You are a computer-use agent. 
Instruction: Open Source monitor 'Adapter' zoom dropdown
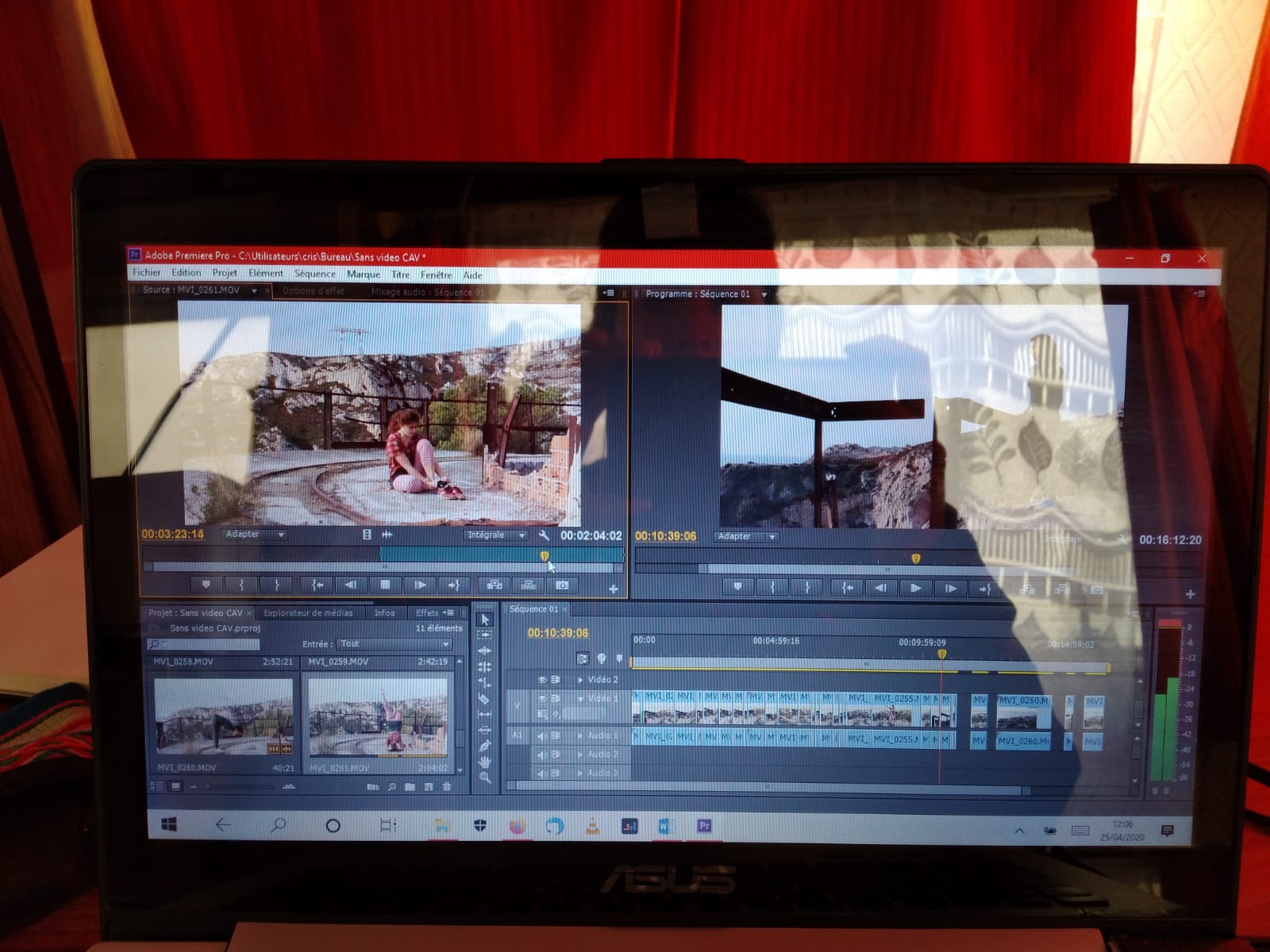(x=254, y=535)
